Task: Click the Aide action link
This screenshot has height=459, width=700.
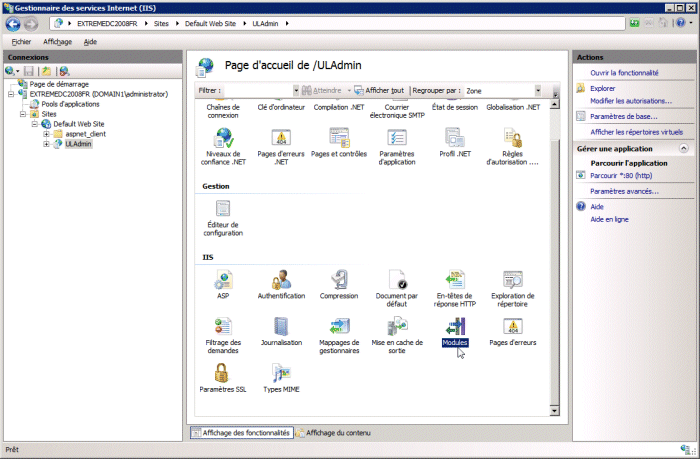Action: tap(597, 207)
